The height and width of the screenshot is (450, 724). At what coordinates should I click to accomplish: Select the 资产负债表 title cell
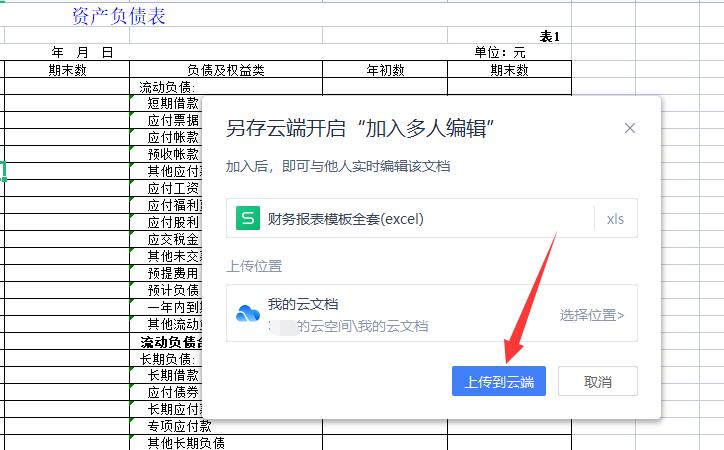119,16
